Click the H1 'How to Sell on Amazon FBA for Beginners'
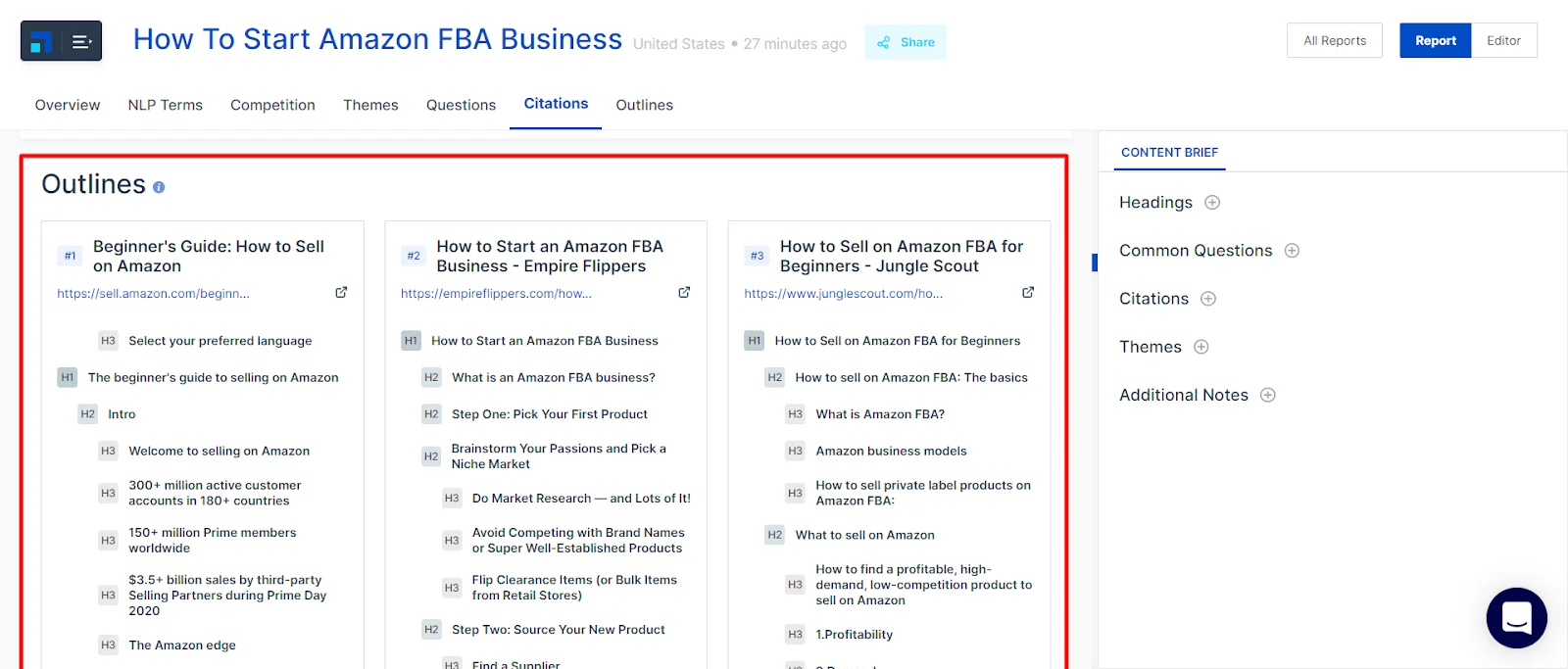 pos(898,341)
